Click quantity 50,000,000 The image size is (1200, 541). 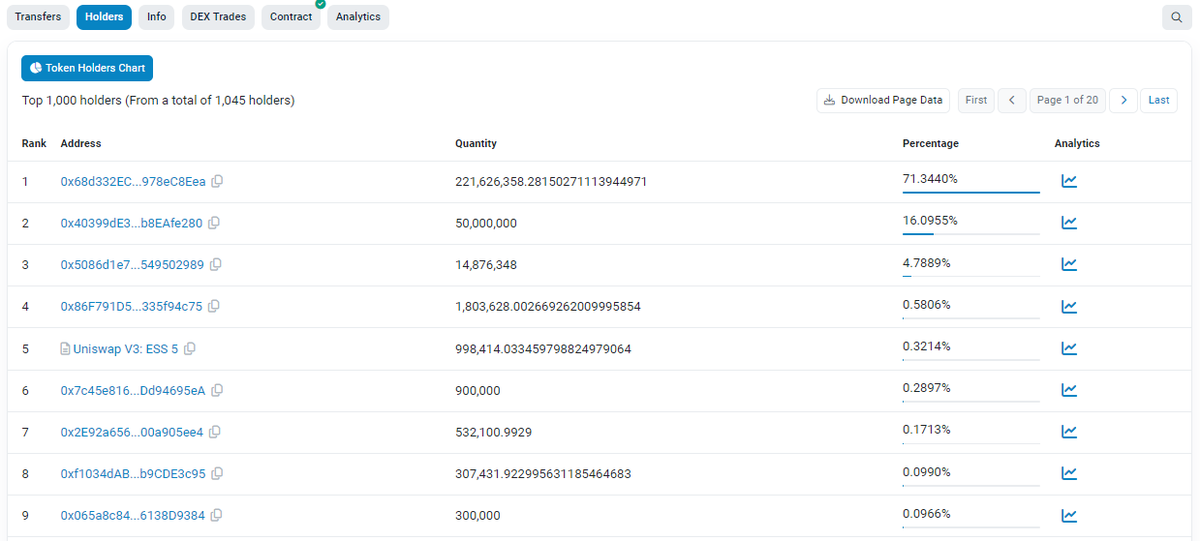[x=486, y=223]
